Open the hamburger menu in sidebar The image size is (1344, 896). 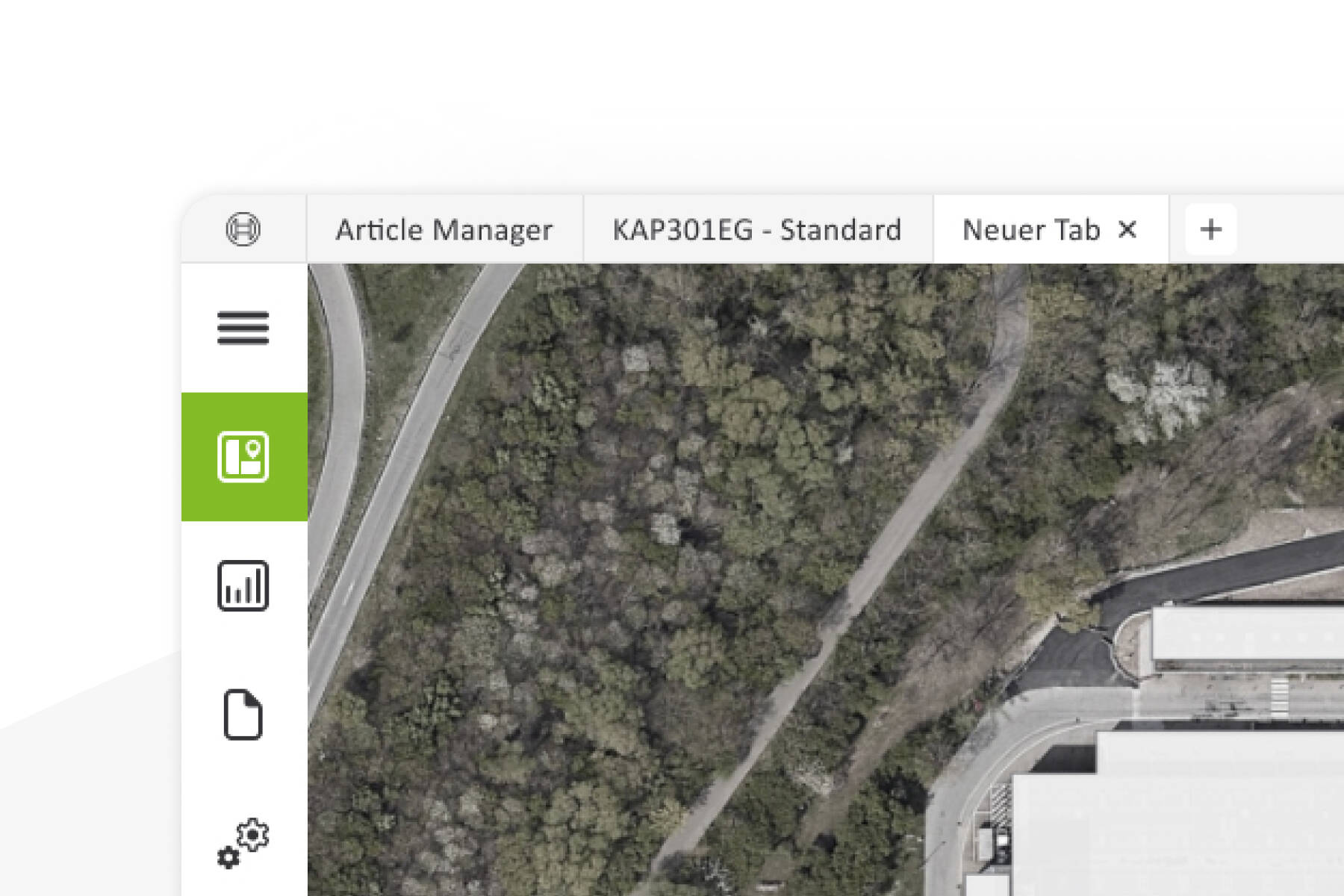click(243, 328)
